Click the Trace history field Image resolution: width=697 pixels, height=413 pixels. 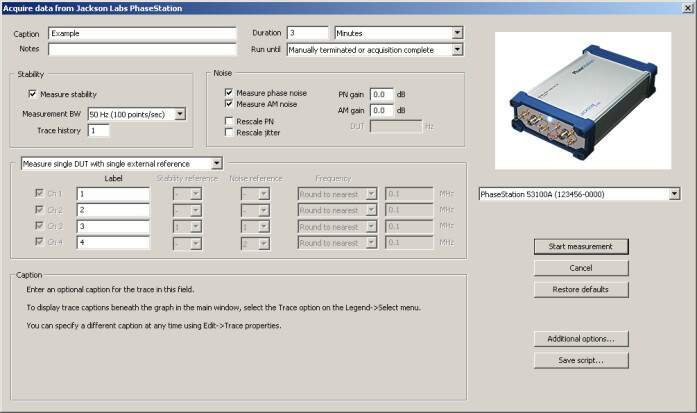click(99, 130)
